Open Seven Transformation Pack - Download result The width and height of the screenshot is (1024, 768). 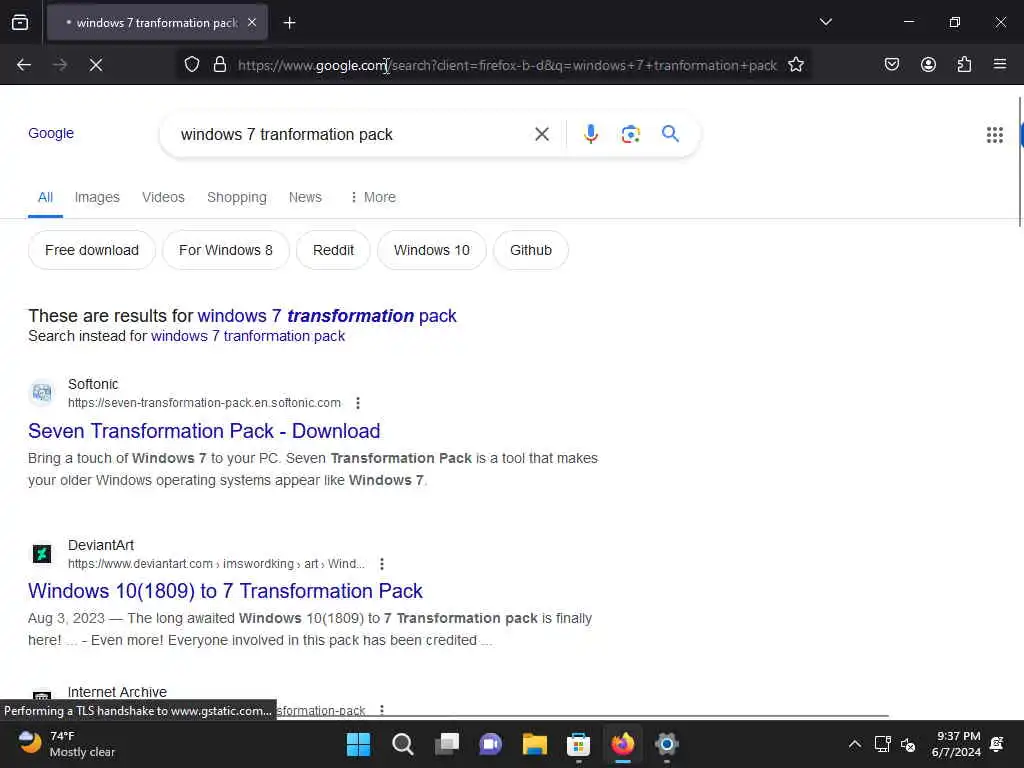[204, 431]
